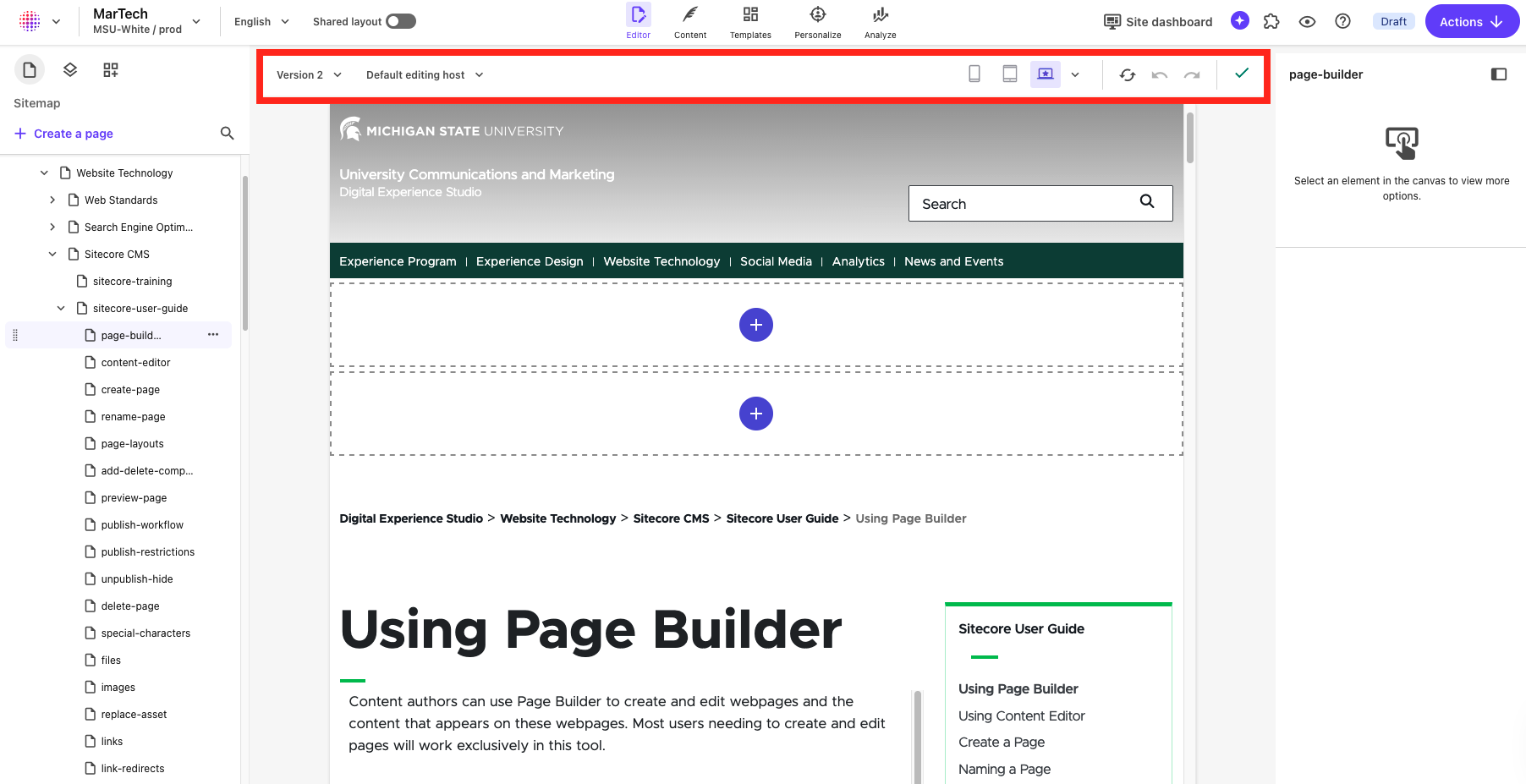Go to the Personalize tab
This screenshot has height=784, width=1526.
817,22
